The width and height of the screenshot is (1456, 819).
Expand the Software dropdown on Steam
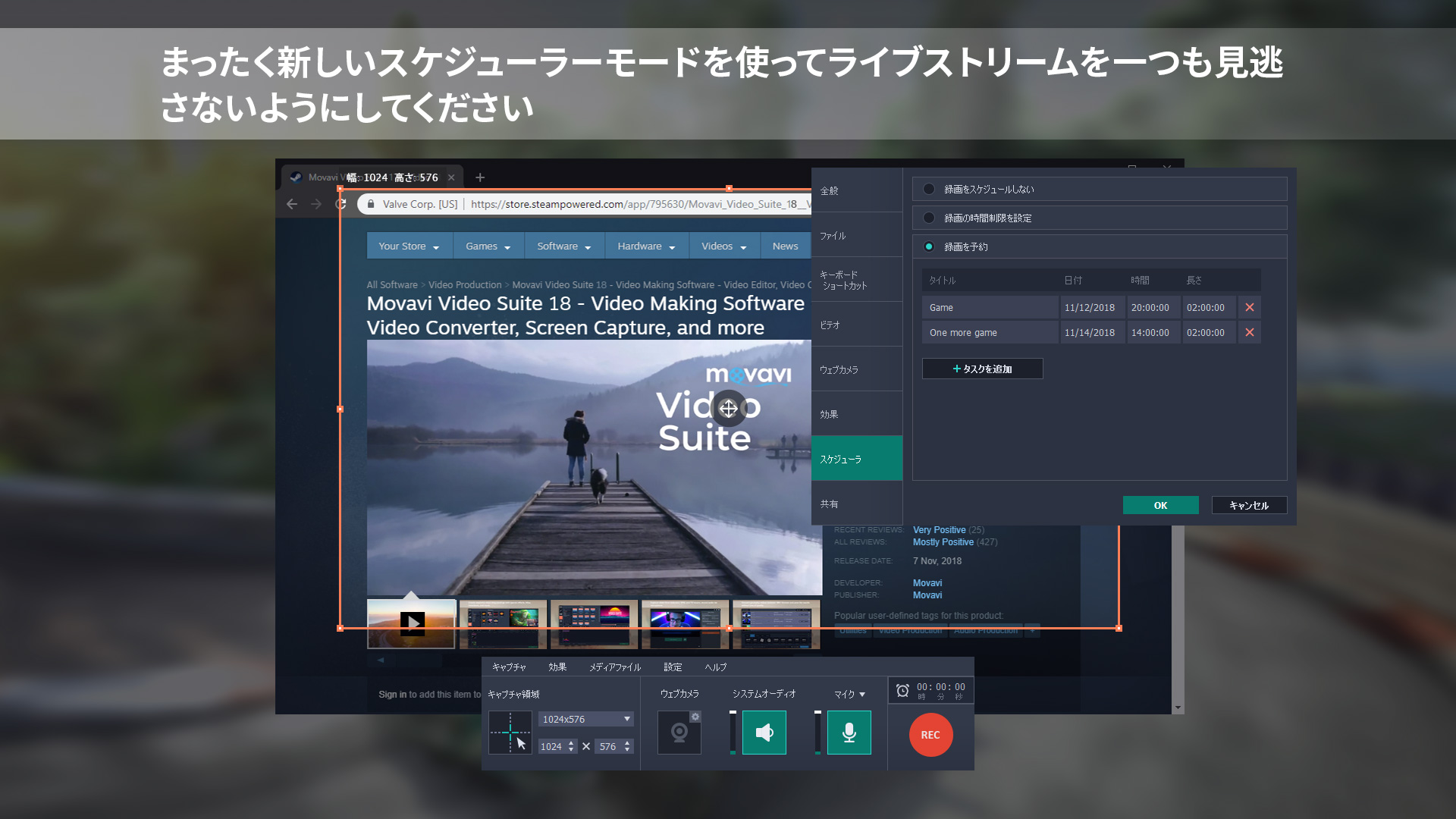tap(564, 246)
